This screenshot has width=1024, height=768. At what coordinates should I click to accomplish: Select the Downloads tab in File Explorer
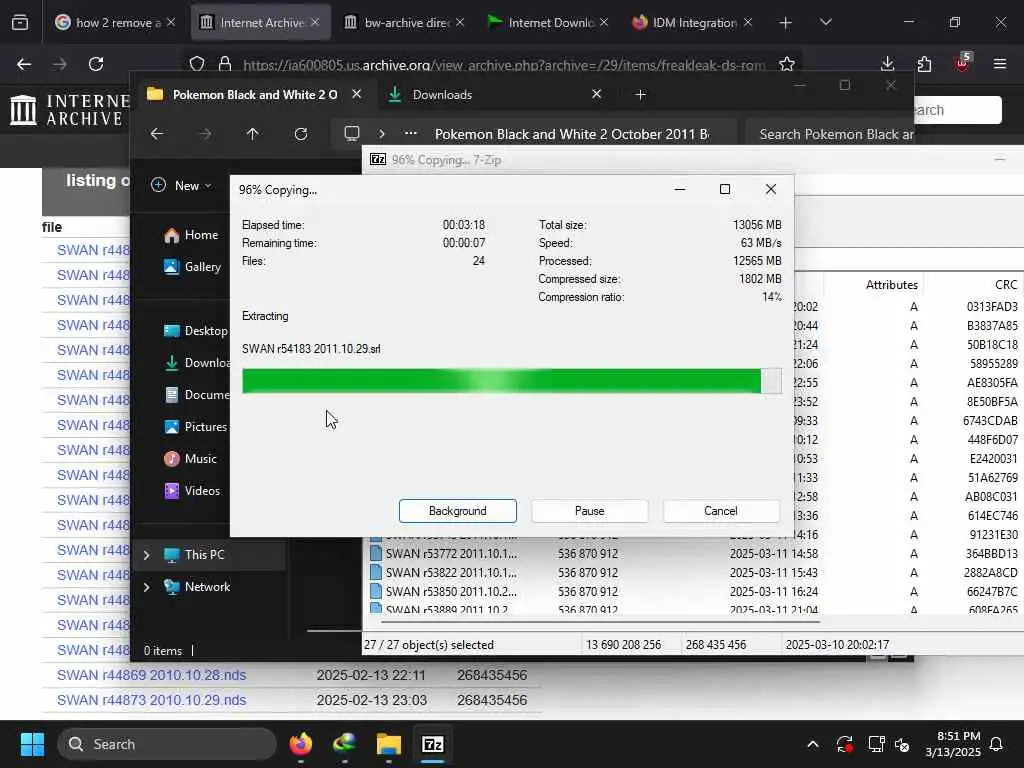pyautogui.click(x=494, y=95)
